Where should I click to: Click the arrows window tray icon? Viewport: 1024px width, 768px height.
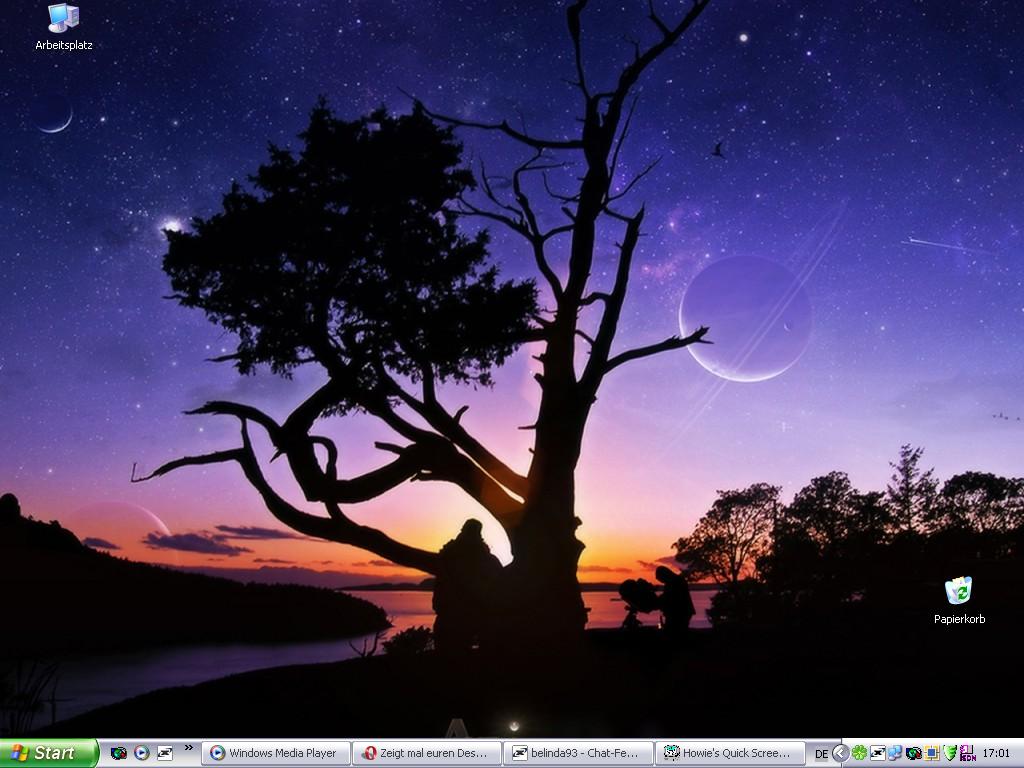click(878, 753)
